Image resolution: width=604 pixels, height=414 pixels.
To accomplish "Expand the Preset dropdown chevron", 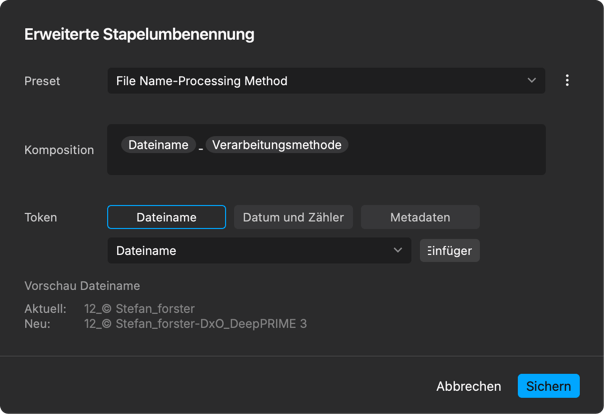I will pos(532,80).
